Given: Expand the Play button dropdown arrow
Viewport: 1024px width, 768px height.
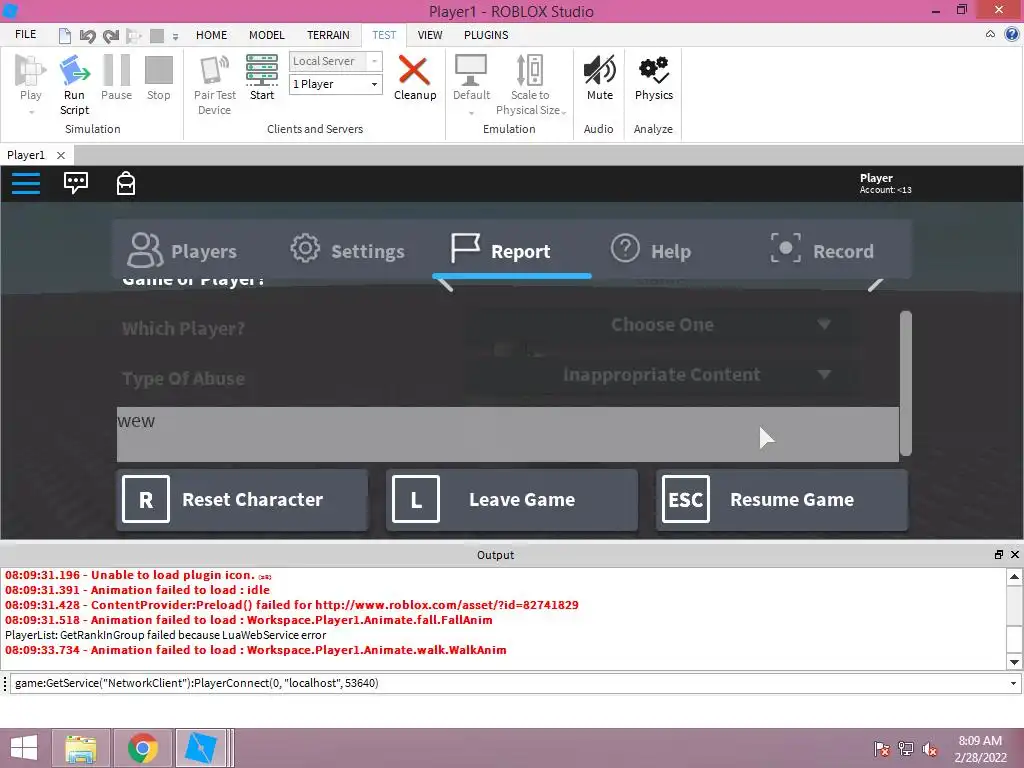Looking at the screenshot, I should pos(31,112).
